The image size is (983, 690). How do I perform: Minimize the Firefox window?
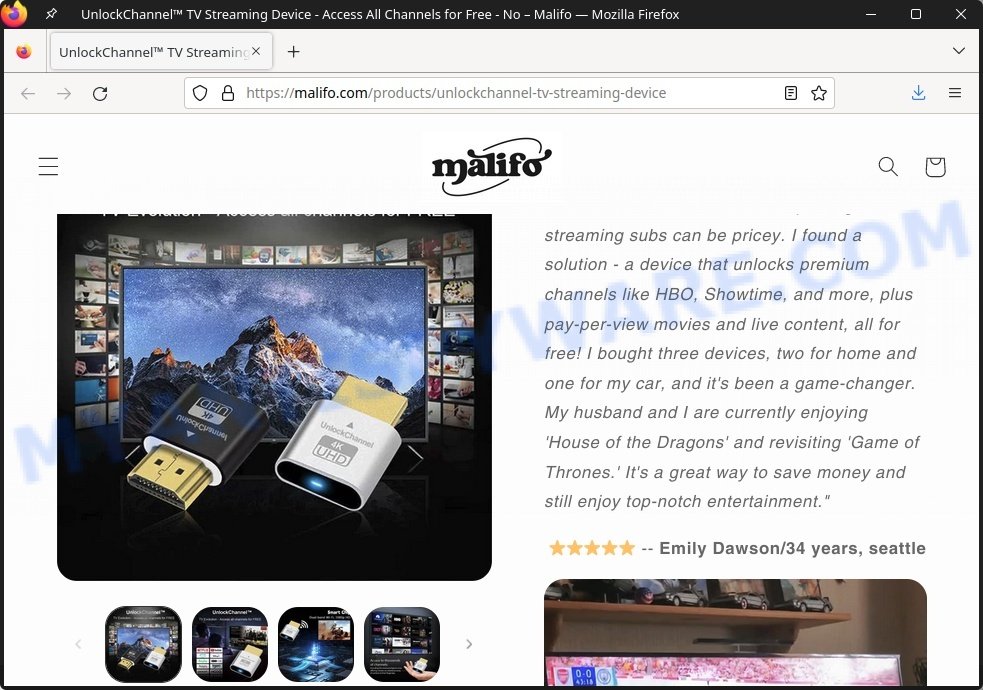[x=871, y=14]
